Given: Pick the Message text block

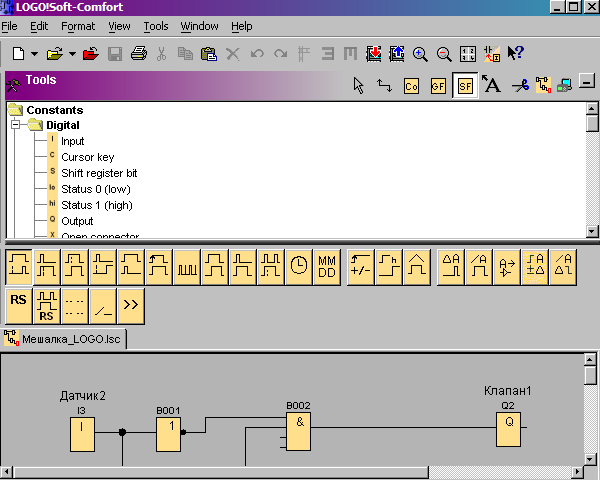Looking at the screenshot, I should (x=75, y=306).
